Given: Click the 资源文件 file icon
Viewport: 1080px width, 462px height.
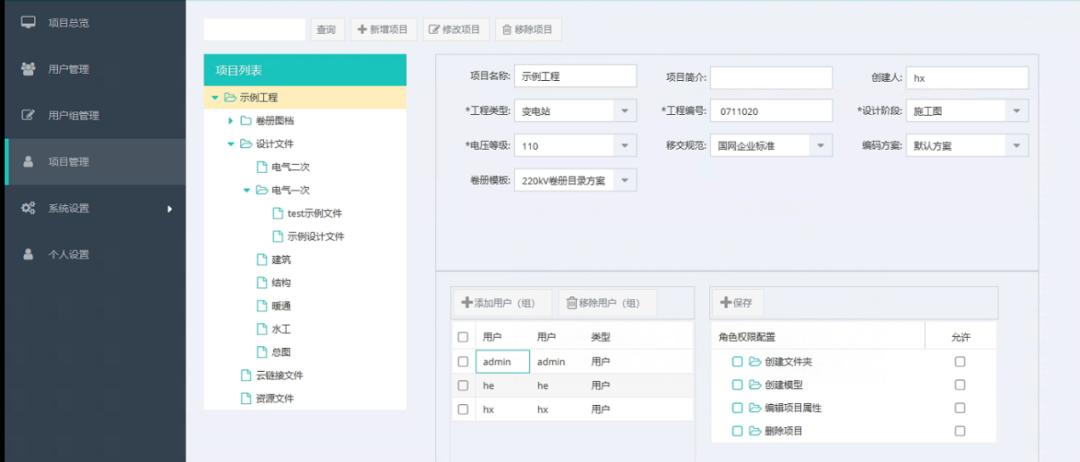Looking at the screenshot, I should pyautogui.click(x=246, y=398).
